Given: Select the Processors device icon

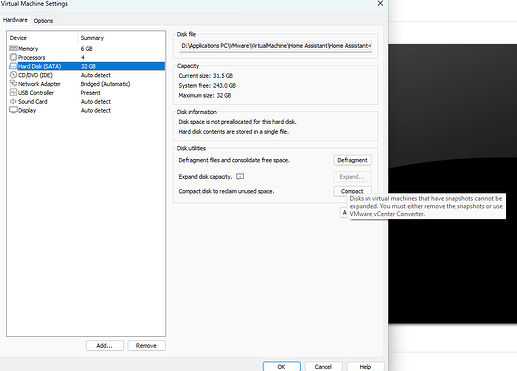Looking at the screenshot, I should (x=13, y=57).
